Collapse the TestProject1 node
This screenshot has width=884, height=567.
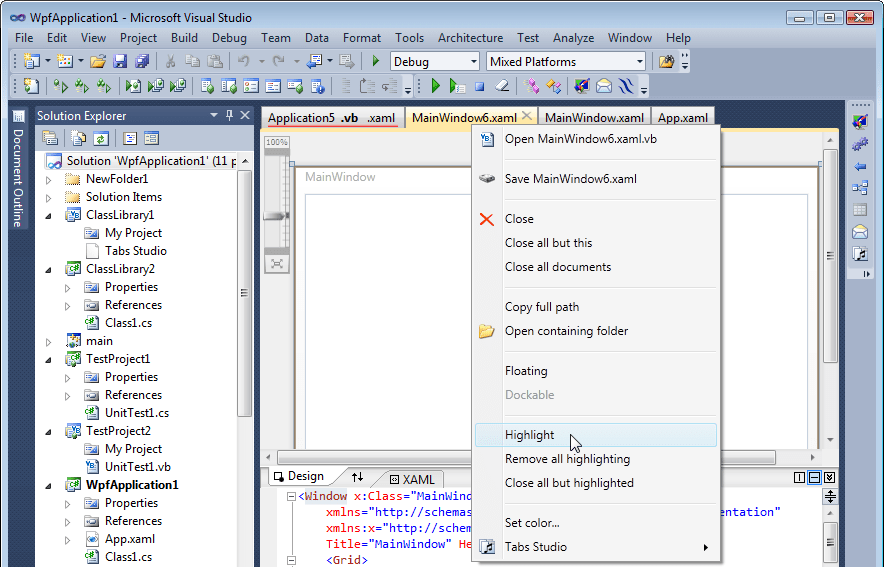[x=48, y=360]
